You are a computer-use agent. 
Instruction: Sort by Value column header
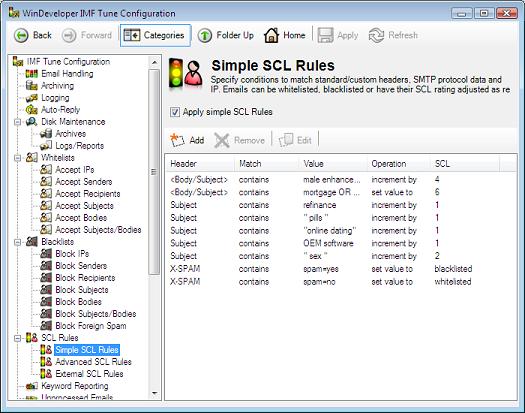tap(332, 164)
